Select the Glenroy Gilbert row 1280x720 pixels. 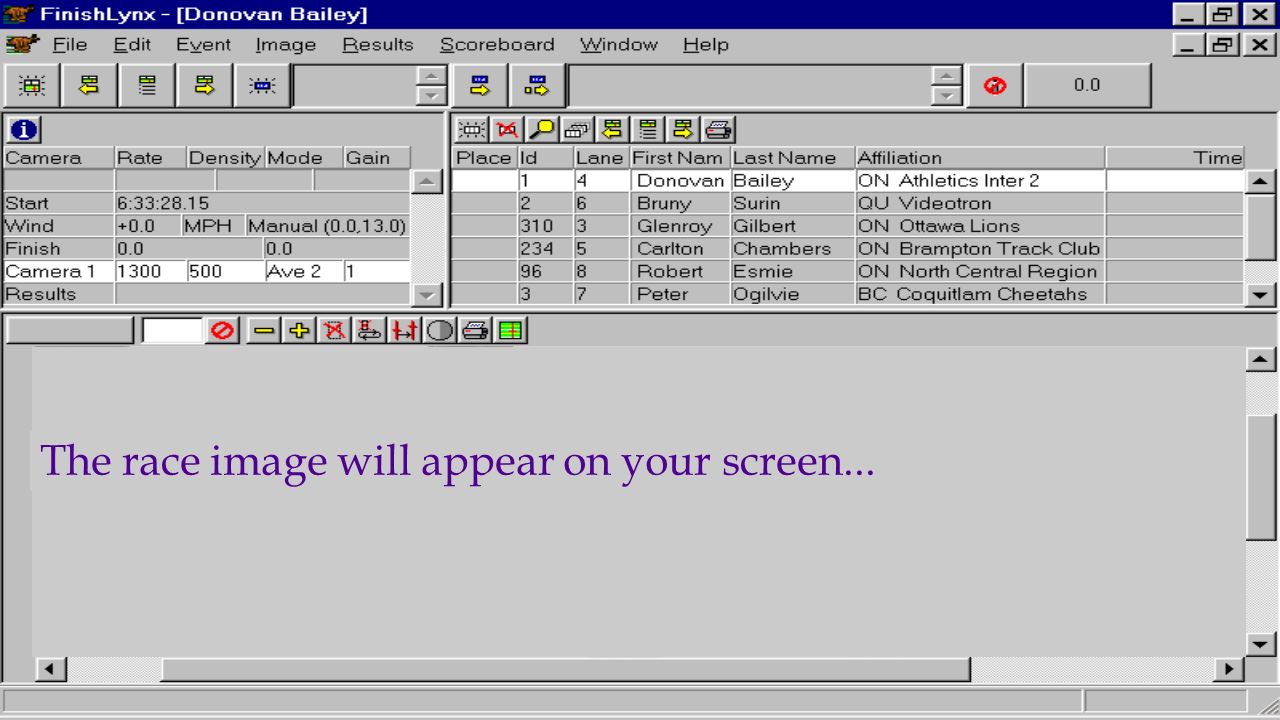(x=848, y=226)
